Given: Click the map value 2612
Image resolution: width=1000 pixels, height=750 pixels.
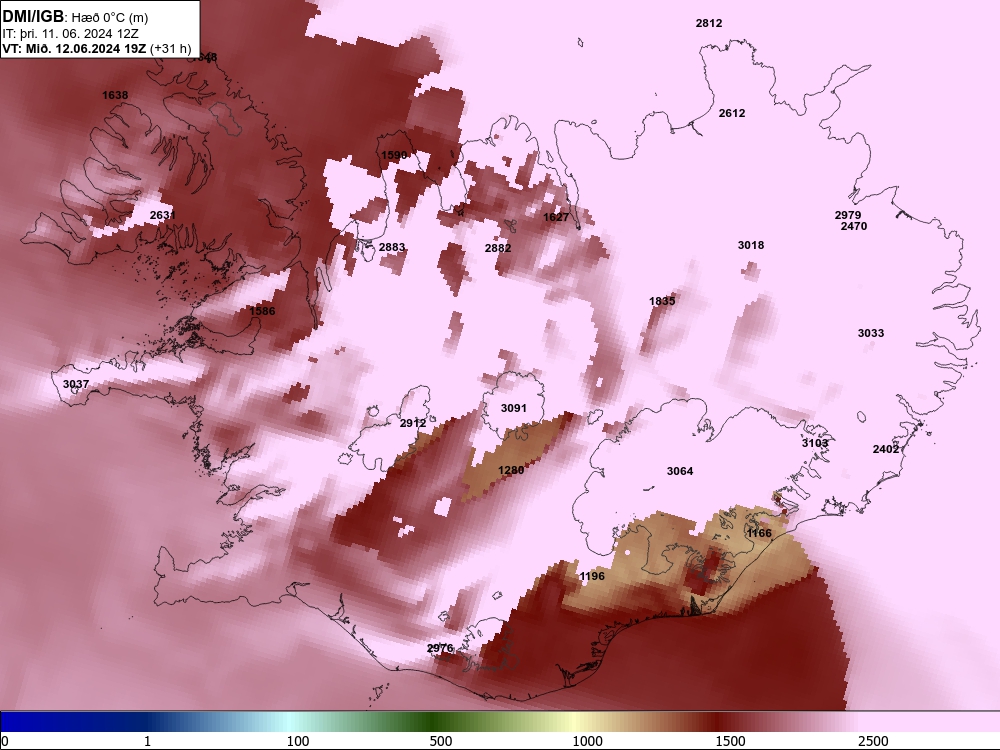Looking at the screenshot, I should pyautogui.click(x=732, y=113).
